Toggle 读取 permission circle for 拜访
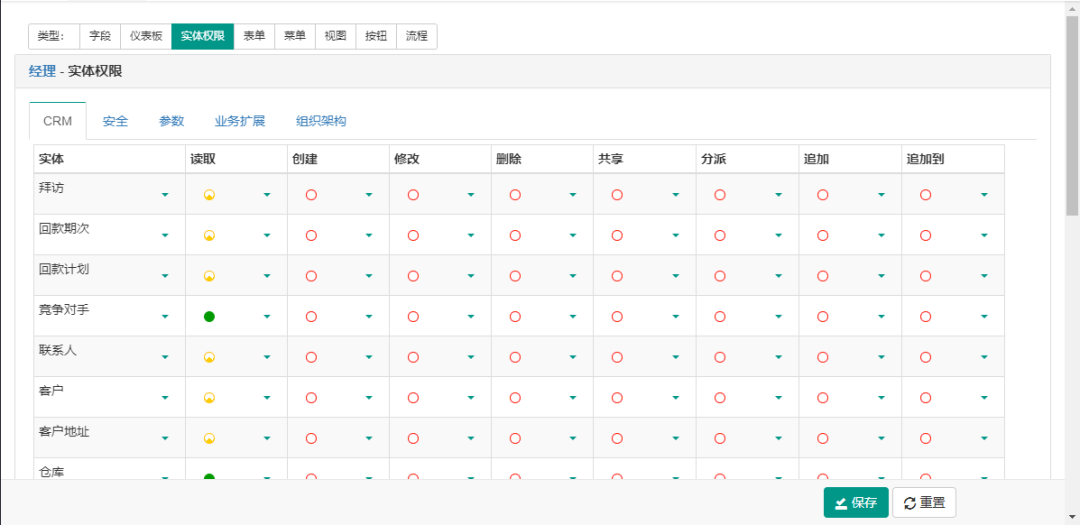This screenshot has height=525, width=1080. [x=209, y=195]
